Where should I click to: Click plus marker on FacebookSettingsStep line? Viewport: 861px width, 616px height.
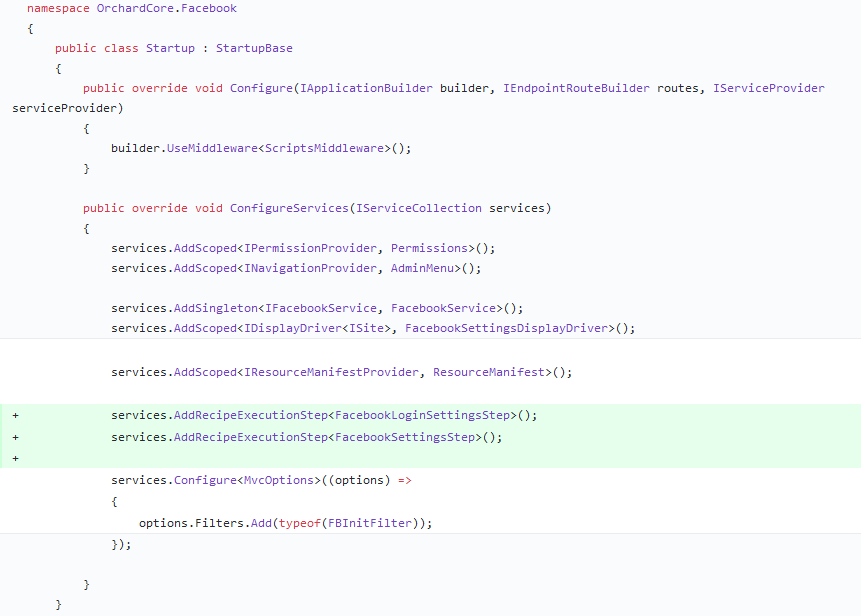click(15, 438)
